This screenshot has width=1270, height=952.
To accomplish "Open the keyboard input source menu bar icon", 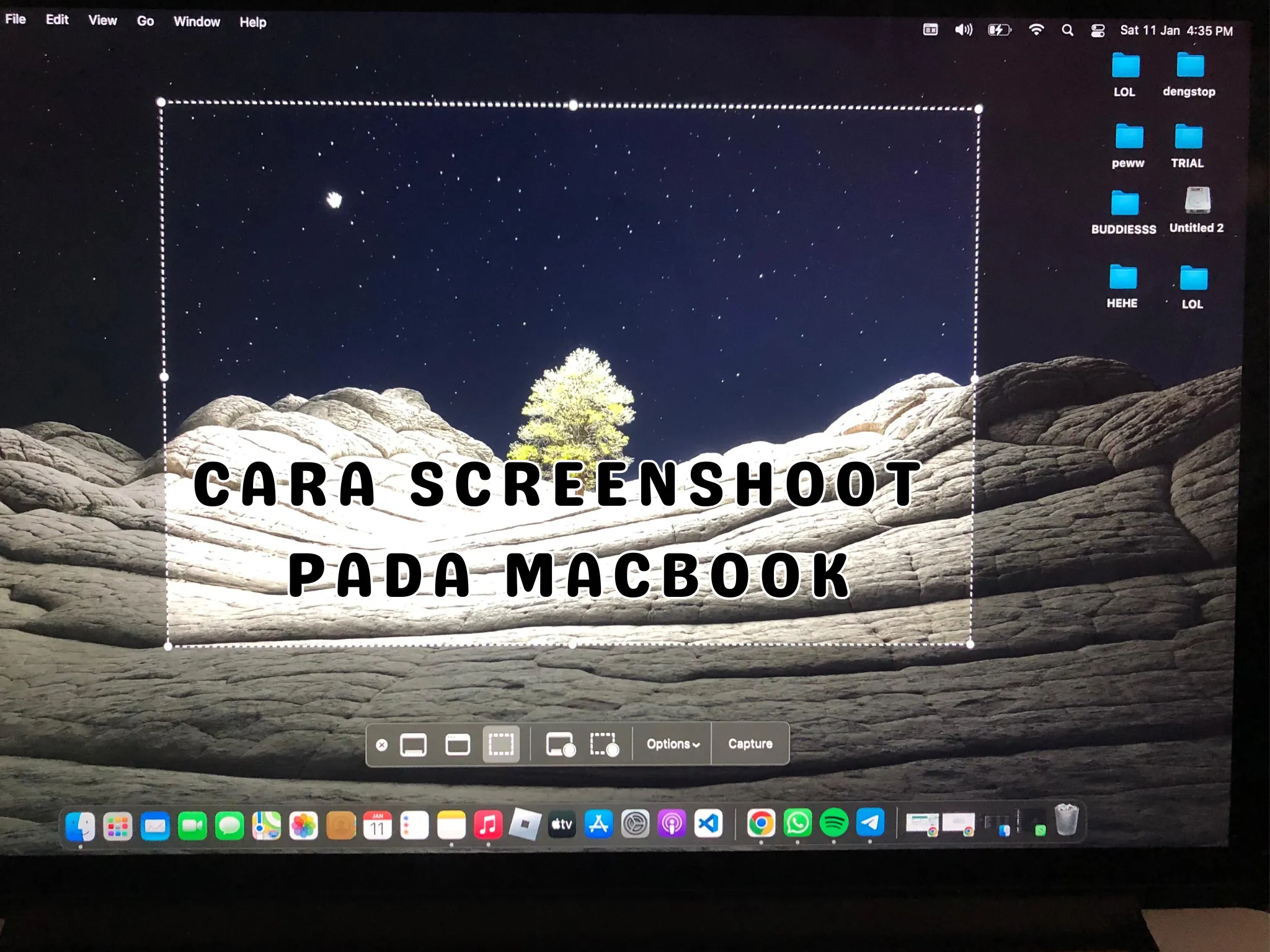I will [x=930, y=29].
